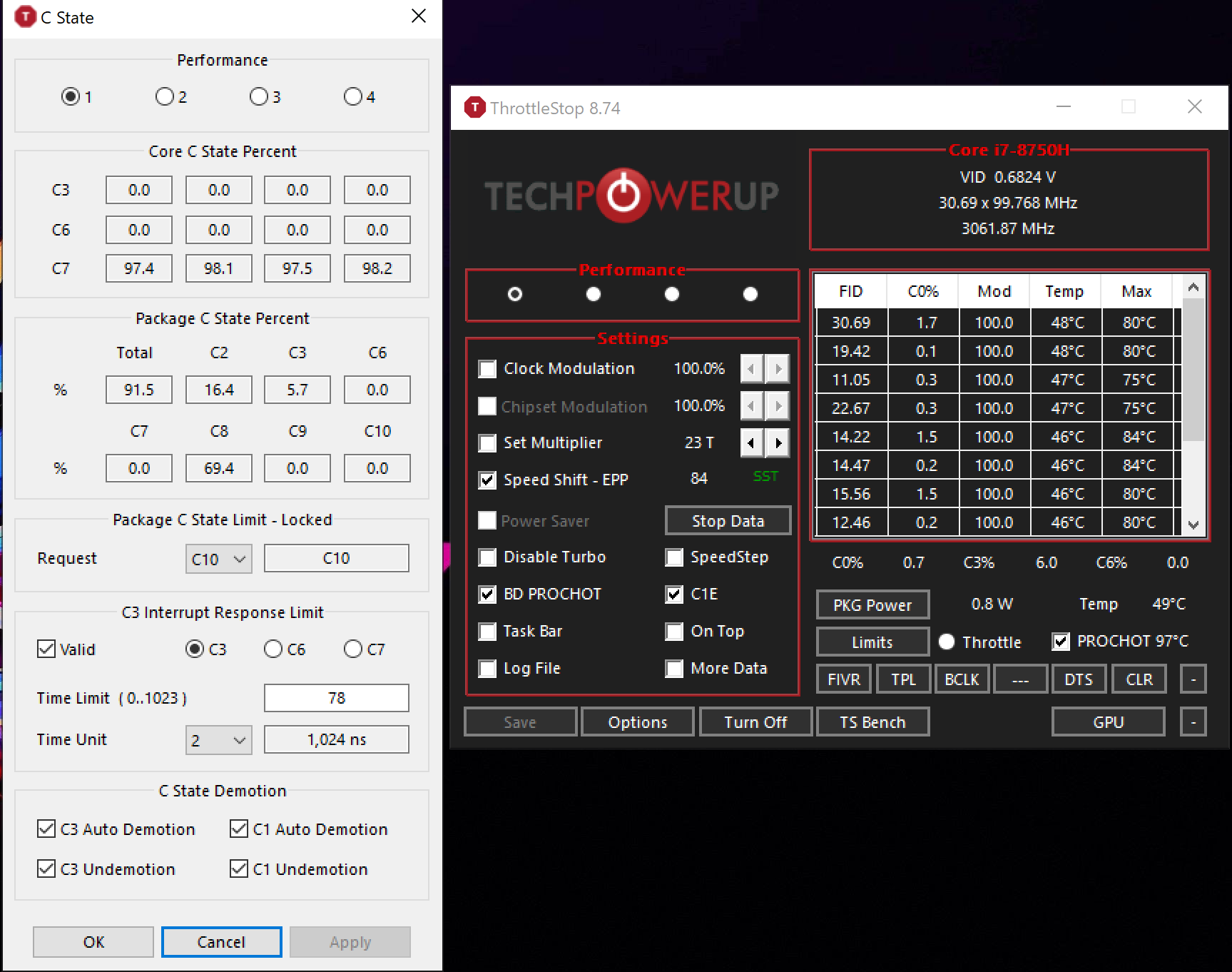
Task: Open the Options window
Action: pos(637,722)
